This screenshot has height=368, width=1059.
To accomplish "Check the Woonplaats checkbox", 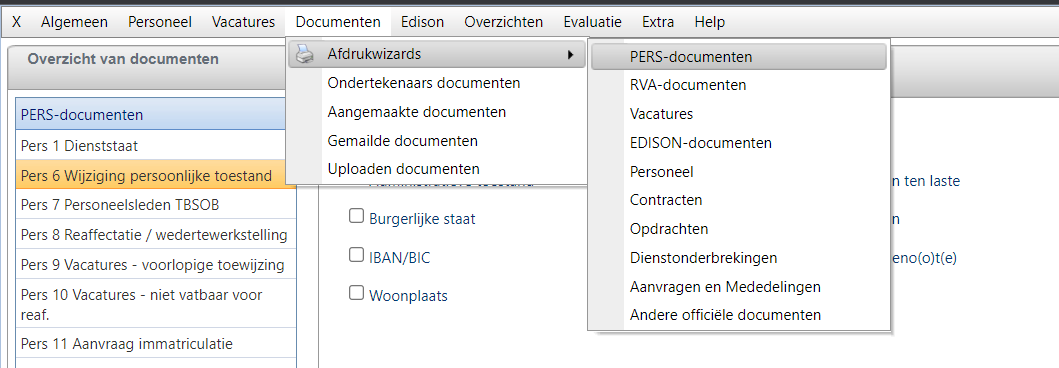I will [356, 292].
